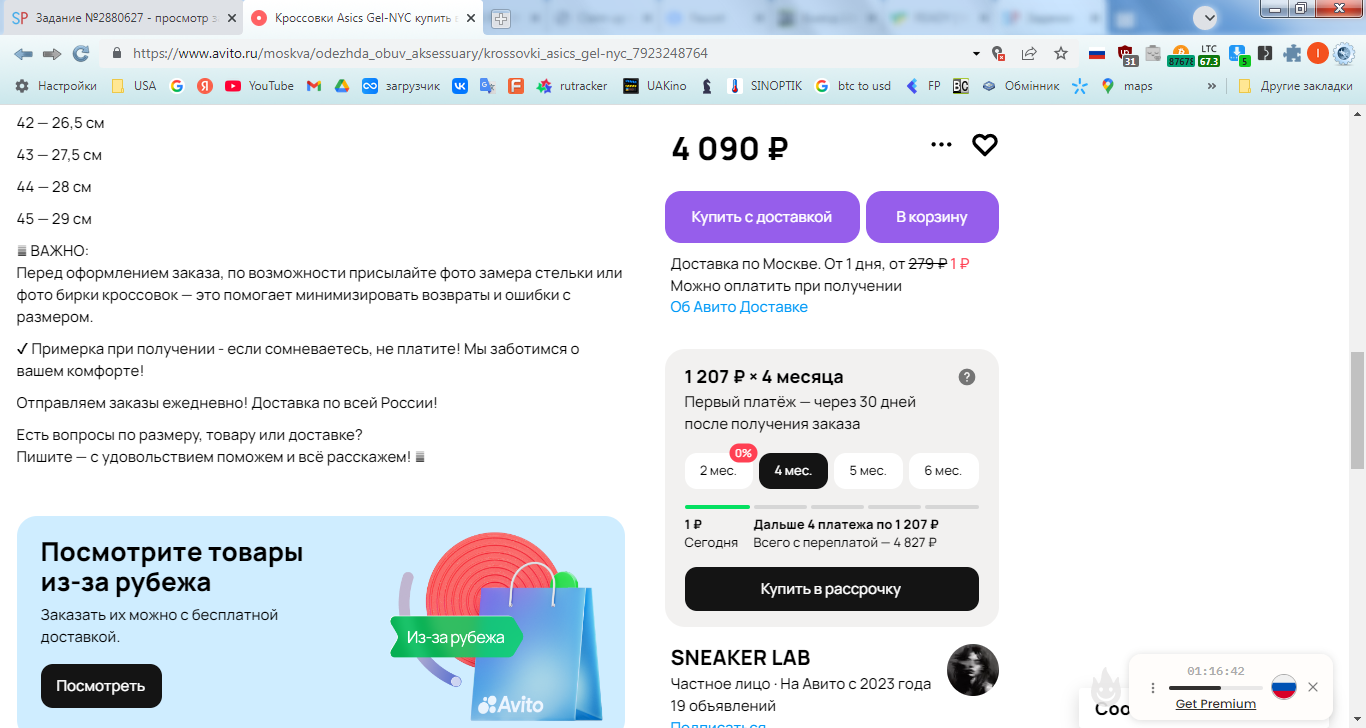Click the address bar URL
This screenshot has width=1366, height=728.
point(420,53)
